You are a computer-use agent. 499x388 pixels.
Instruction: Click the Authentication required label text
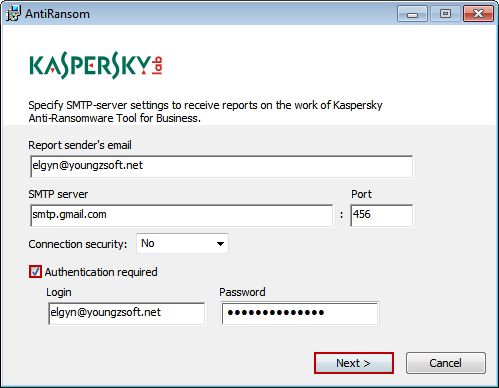tap(101, 272)
